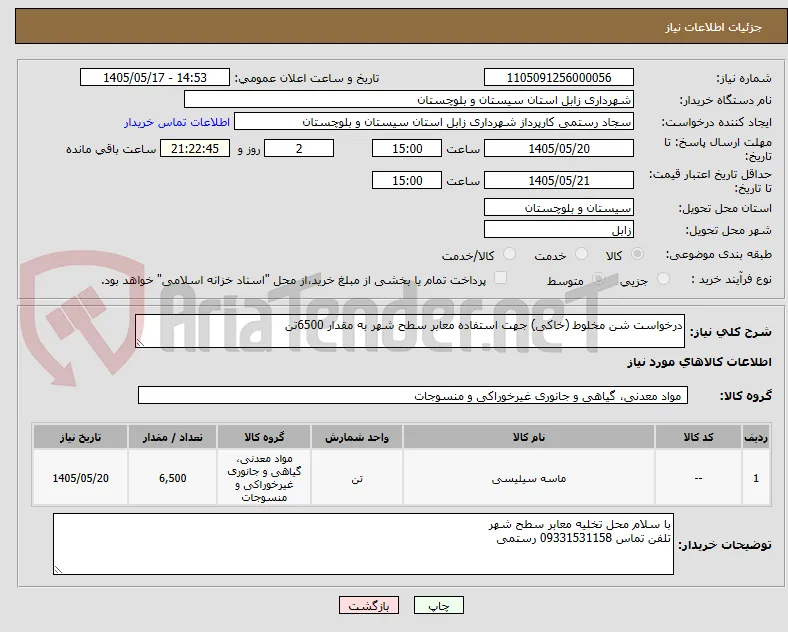Click the announcement date field 1405/05/17 - 14:53
Image resolution: width=788 pixels, height=632 pixels.
(x=155, y=77)
